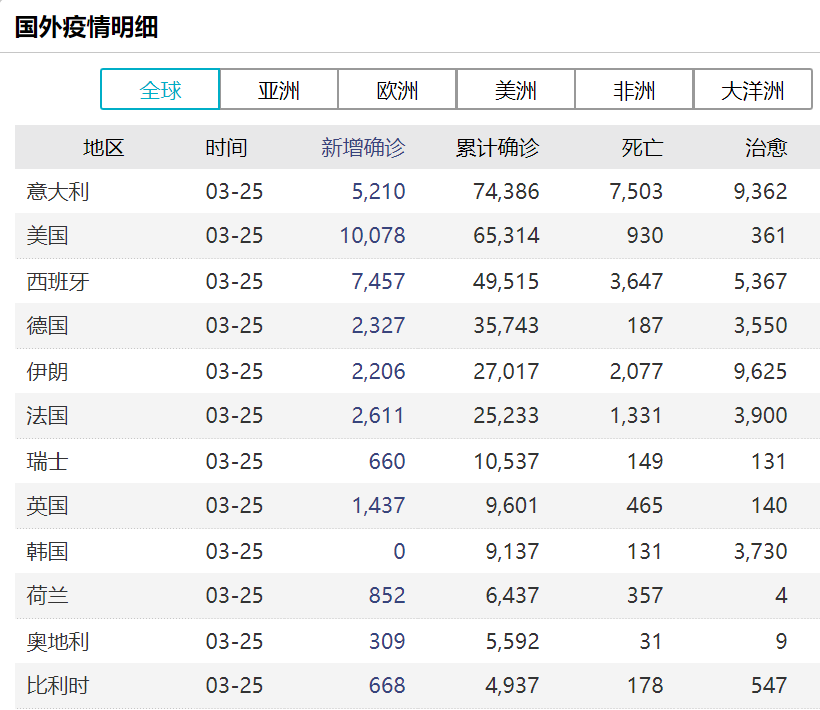
Task: Switch to the 亚洲 tab
Action: pos(279,89)
